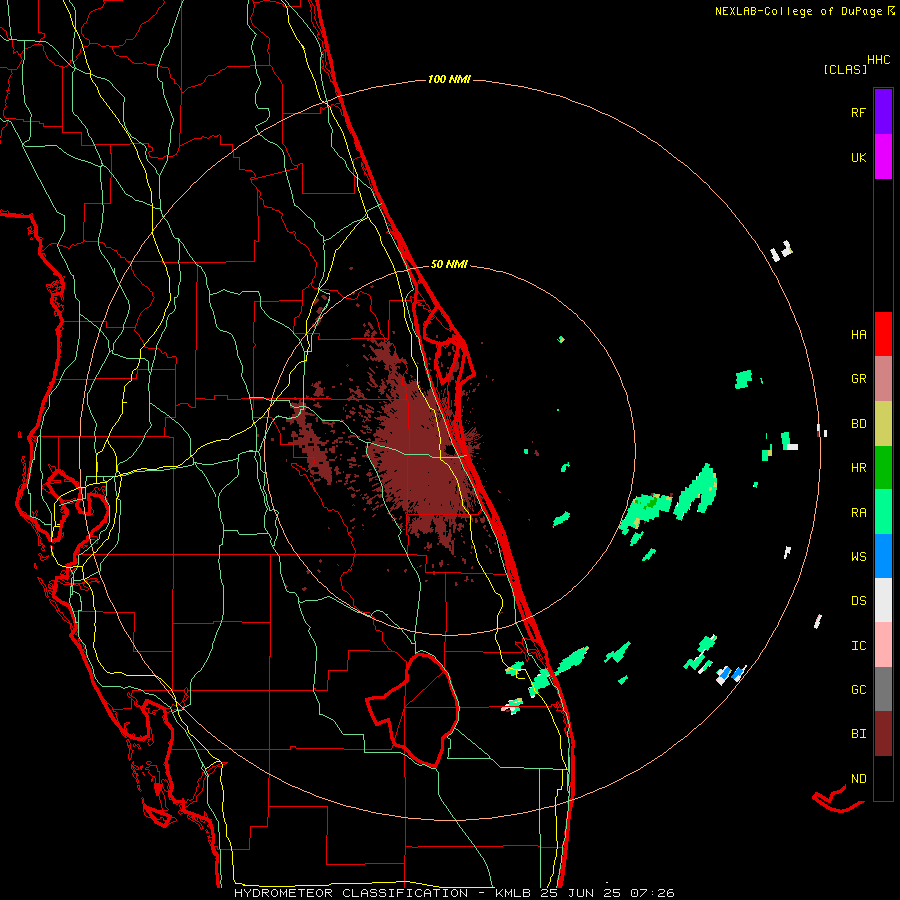Screen dimensions: 900x900
Task: Click the IC legend label
Action: pyautogui.click(x=858, y=646)
